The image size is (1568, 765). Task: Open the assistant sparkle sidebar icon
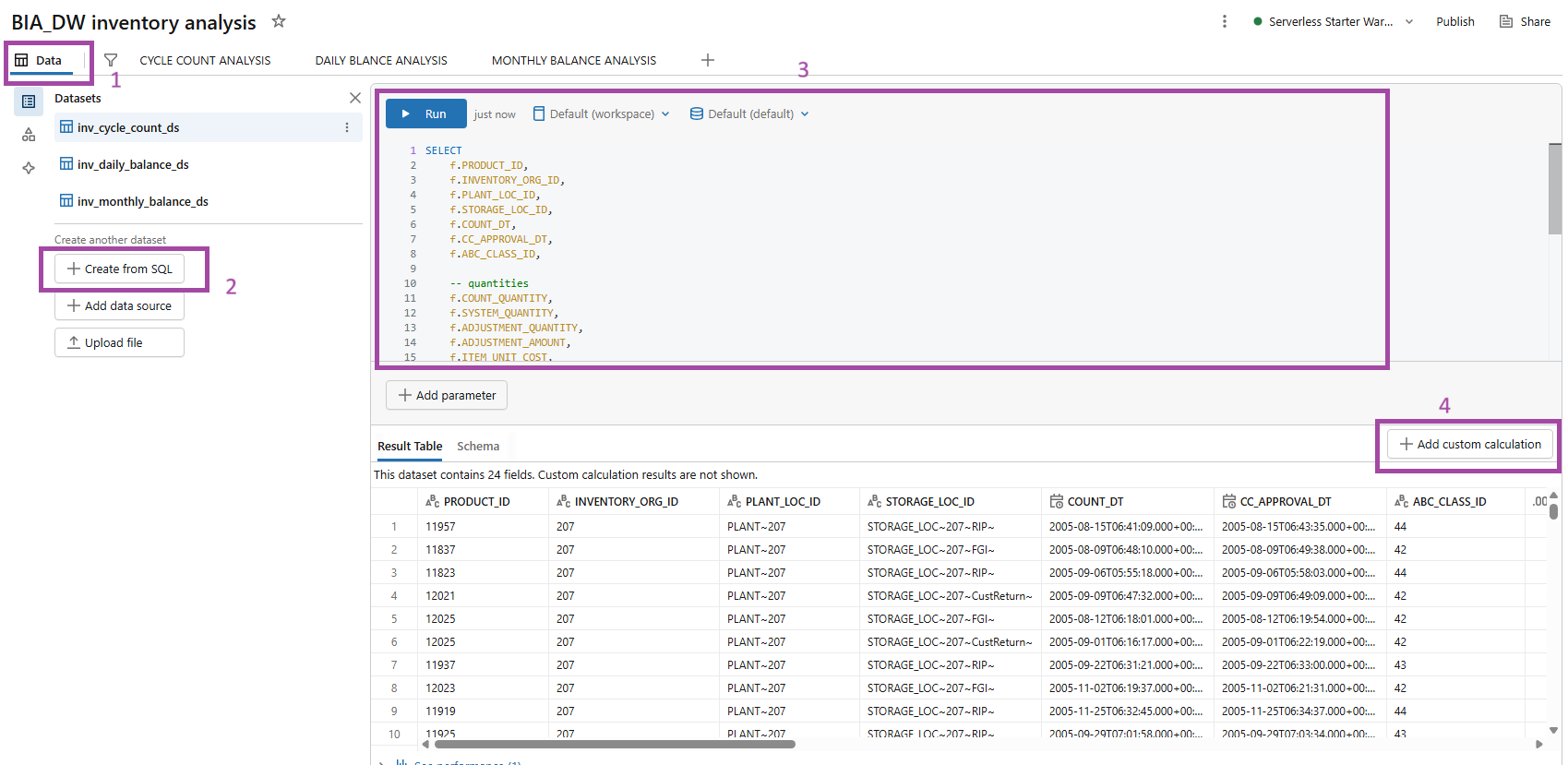[x=29, y=168]
